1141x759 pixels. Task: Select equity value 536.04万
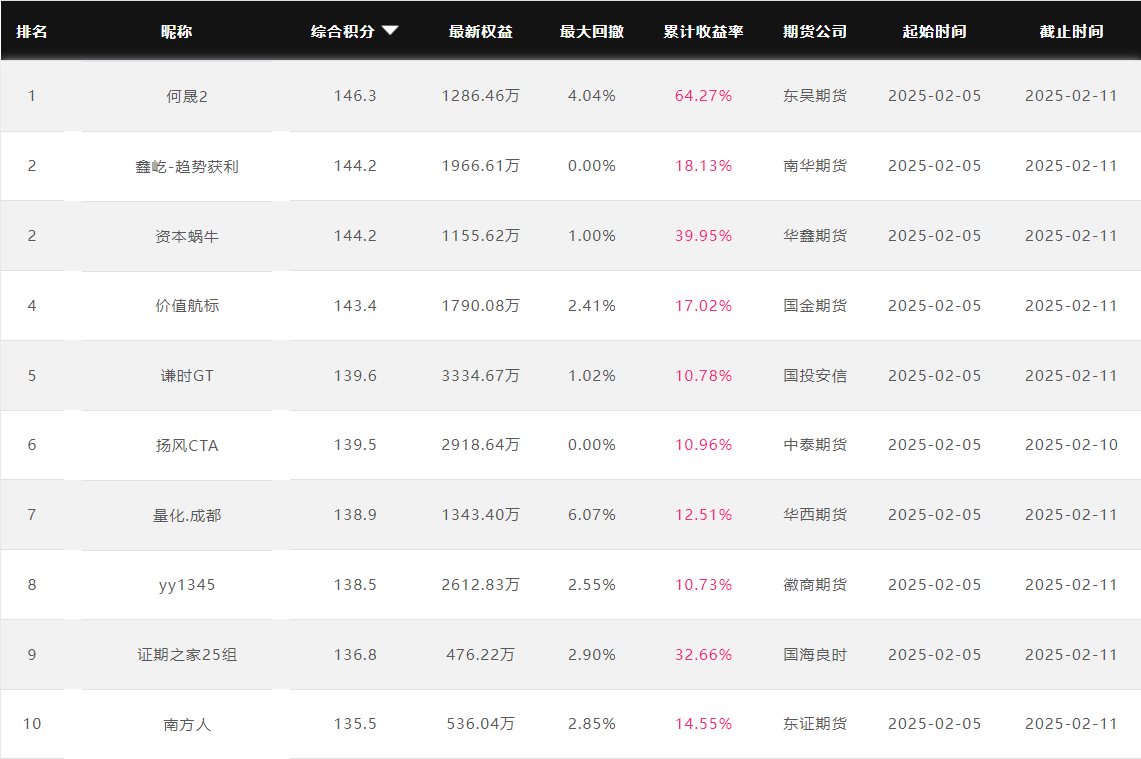point(480,723)
